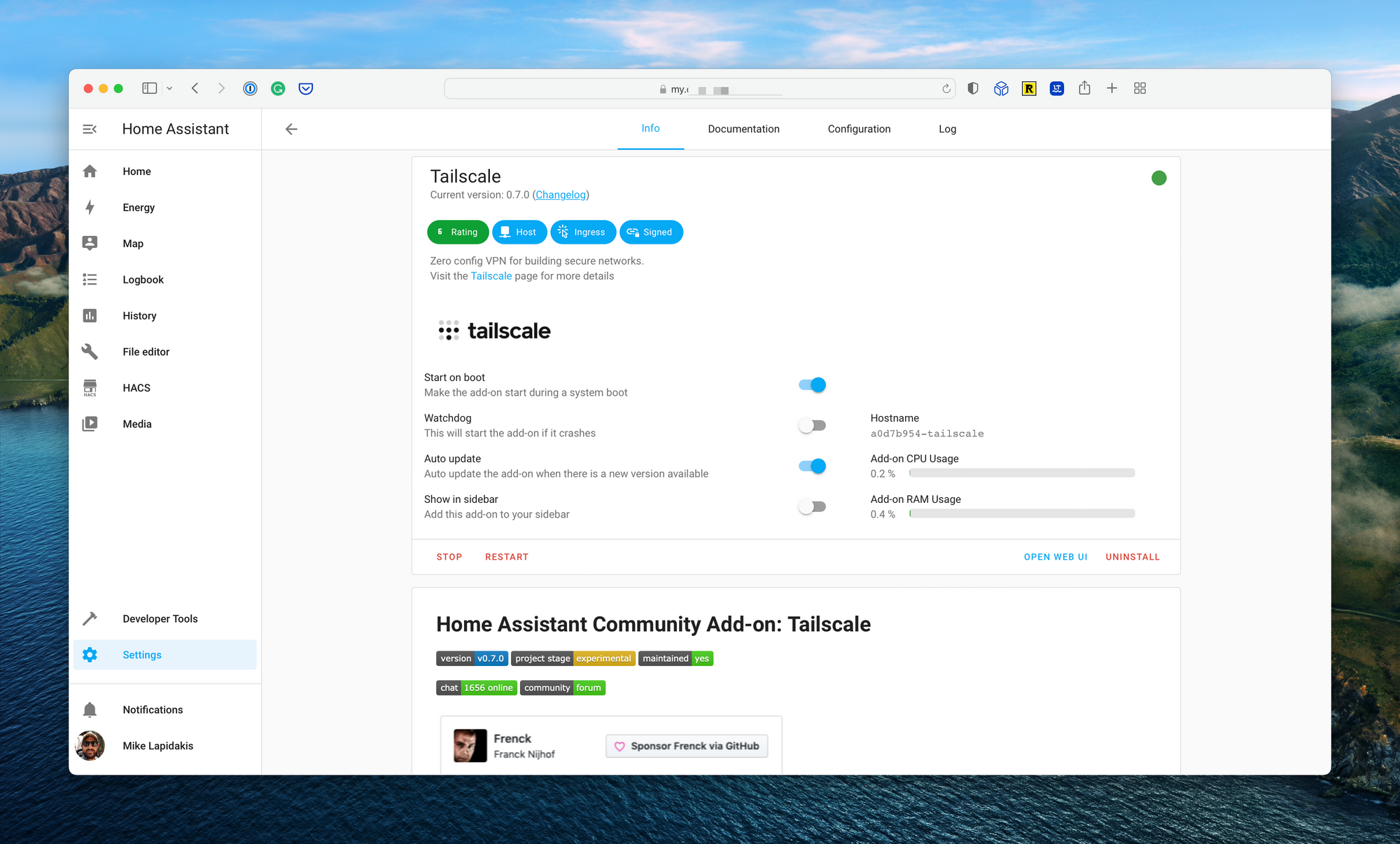Image resolution: width=1400 pixels, height=844 pixels.
Task: Click the Safari share icon
Action: [x=1084, y=88]
